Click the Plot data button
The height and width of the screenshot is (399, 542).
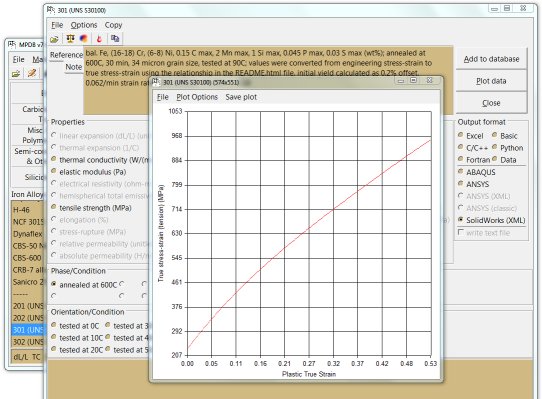coord(491,81)
